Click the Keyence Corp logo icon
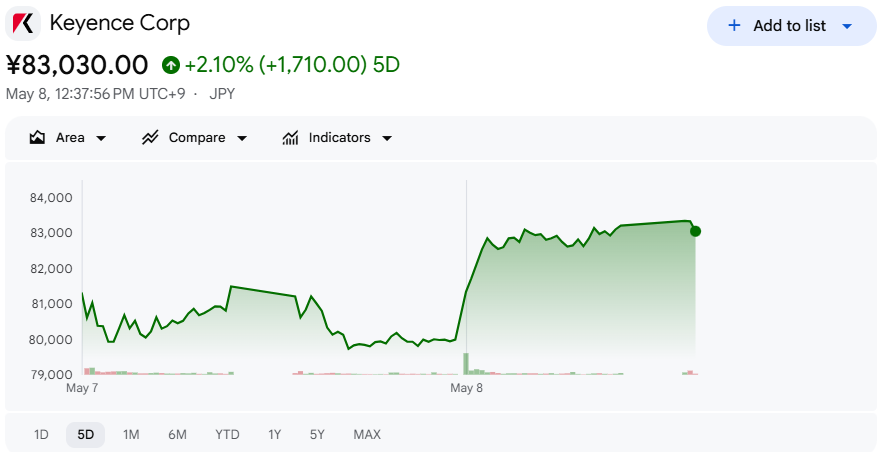The width and height of the screenshot is (887, 452). tap(23, 24)
